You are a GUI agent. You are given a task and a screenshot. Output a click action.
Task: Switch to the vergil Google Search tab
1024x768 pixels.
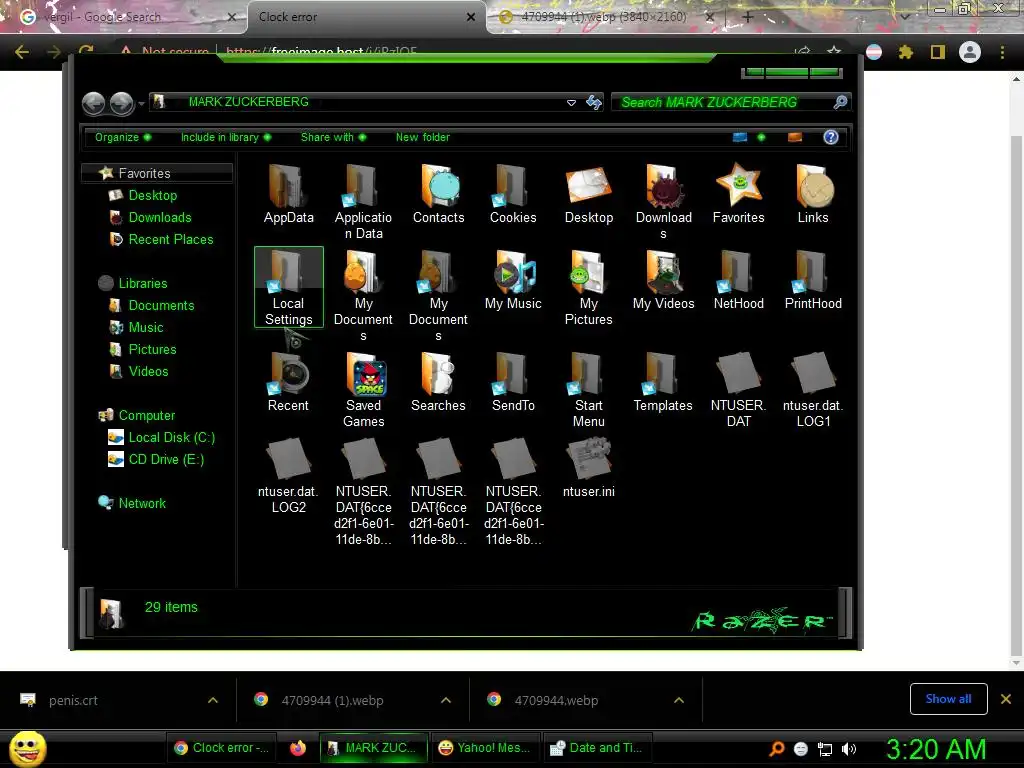(x=124, y=17)
